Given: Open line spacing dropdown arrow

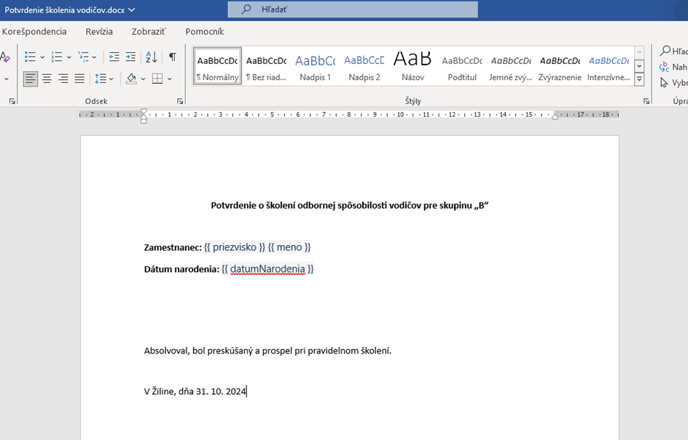Looking at the screenshot, I should click(x=111, y=79).
